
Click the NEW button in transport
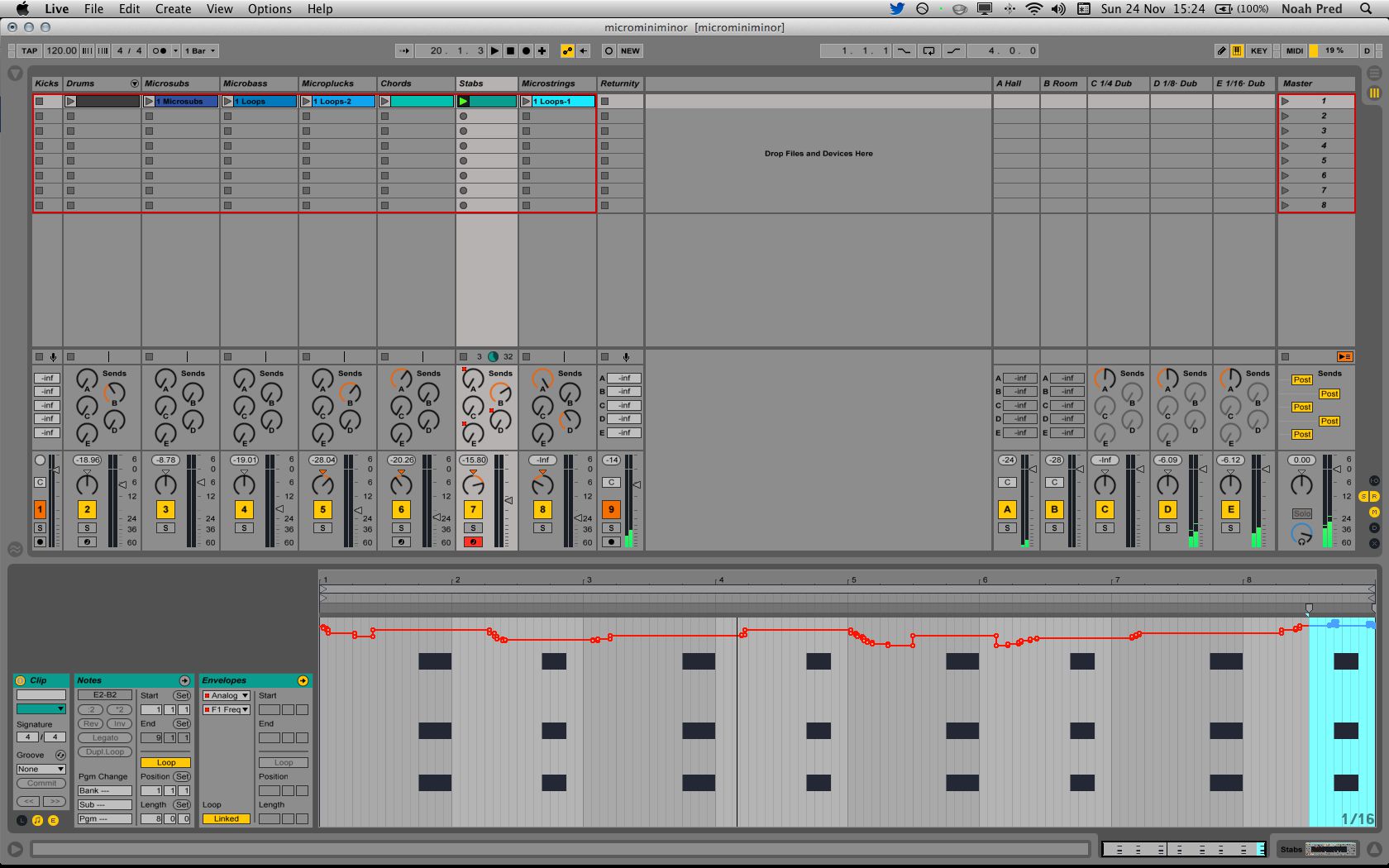point(630,50)
